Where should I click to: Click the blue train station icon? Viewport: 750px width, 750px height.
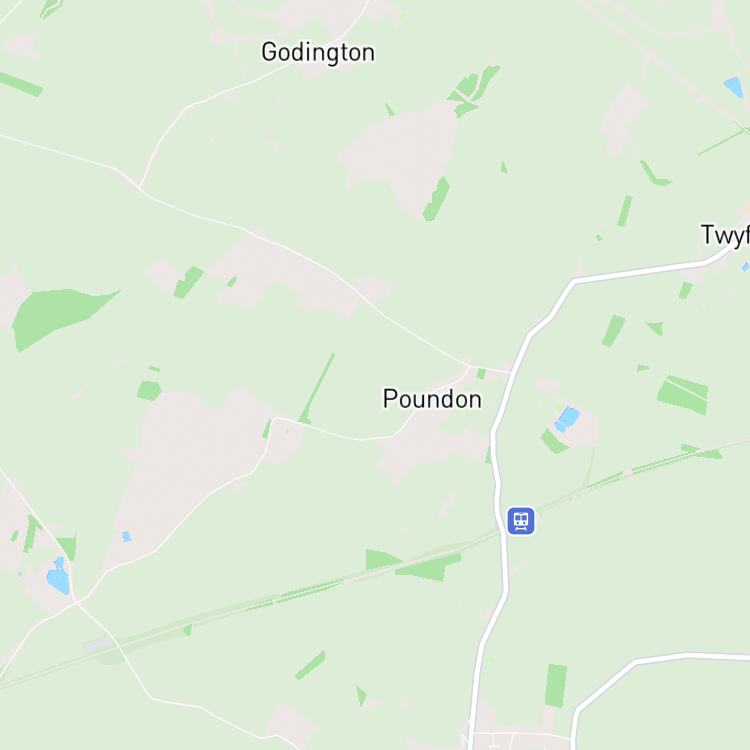(520, 521)
